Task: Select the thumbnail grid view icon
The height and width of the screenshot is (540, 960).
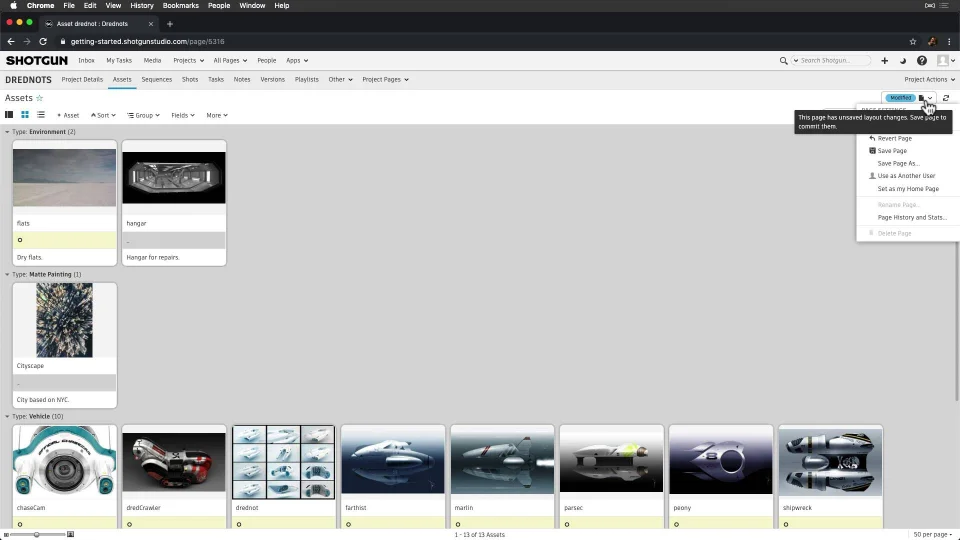Action: (25, 115)
